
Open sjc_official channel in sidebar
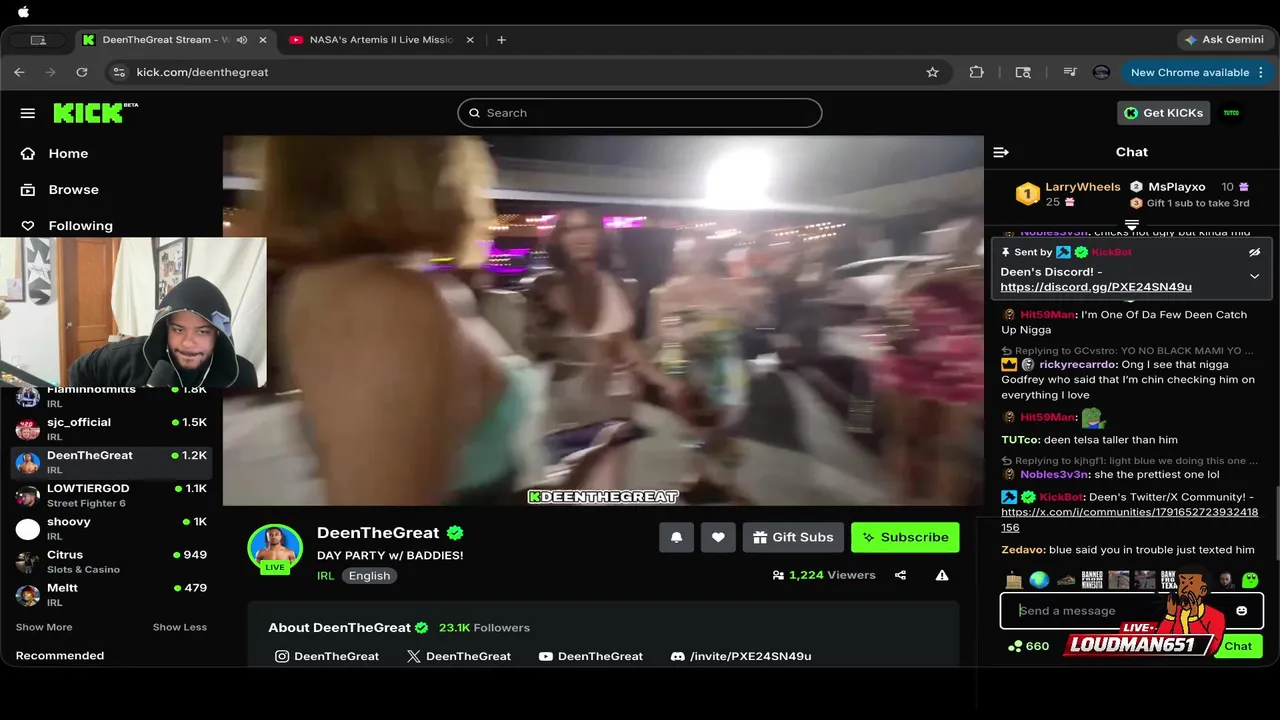click(x=111, y=428)
